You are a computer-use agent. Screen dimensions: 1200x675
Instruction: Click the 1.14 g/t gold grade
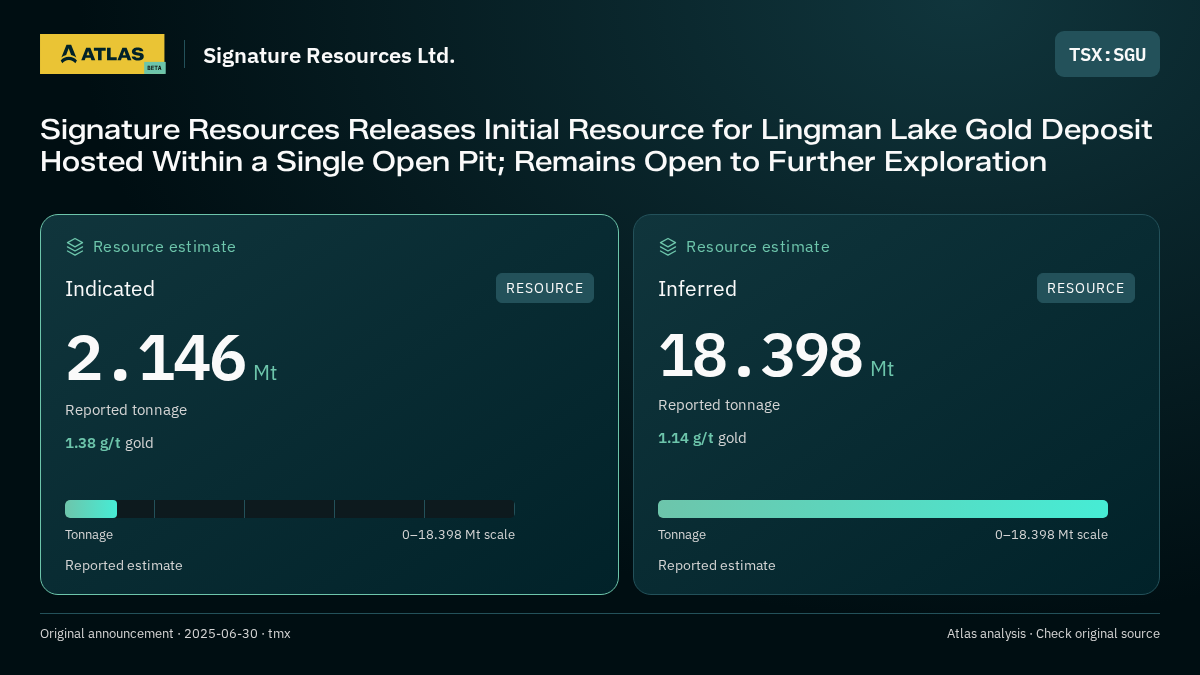tap(702, 438)
